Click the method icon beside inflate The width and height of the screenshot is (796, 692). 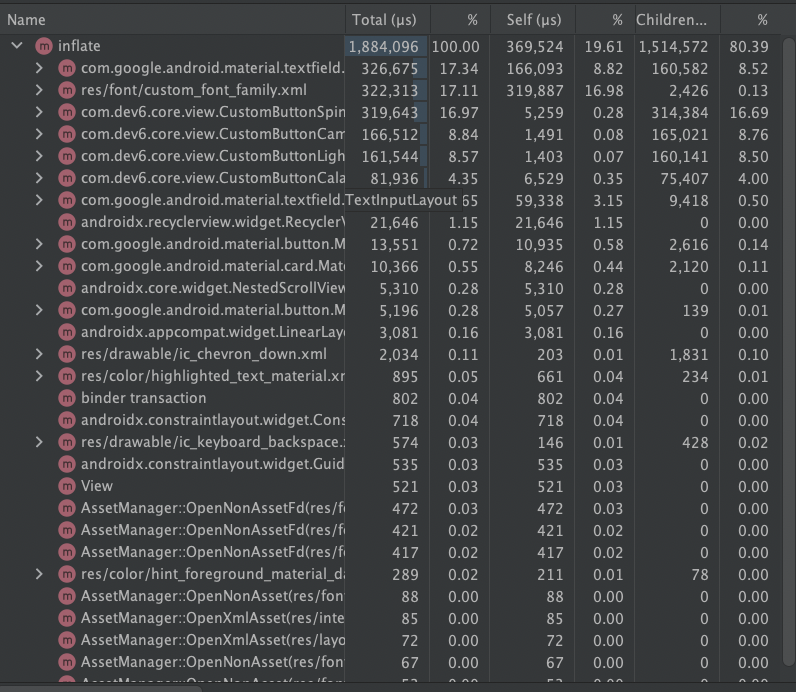tap(44, 46)
